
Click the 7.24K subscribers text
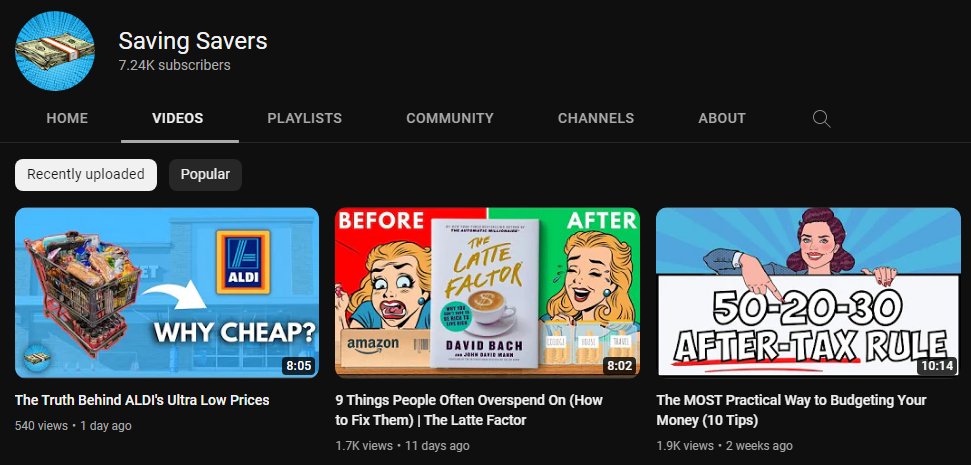(x=175, y=65)
